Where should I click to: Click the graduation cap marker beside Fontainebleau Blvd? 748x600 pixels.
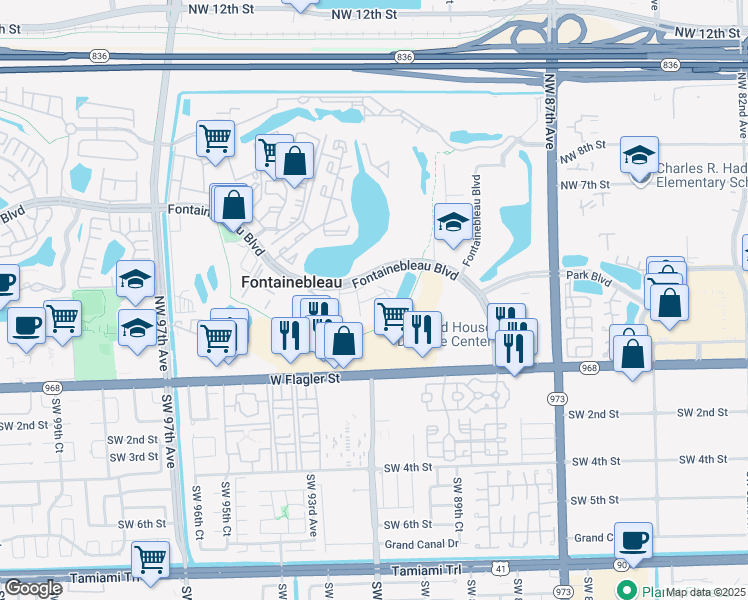coord(452,221)
